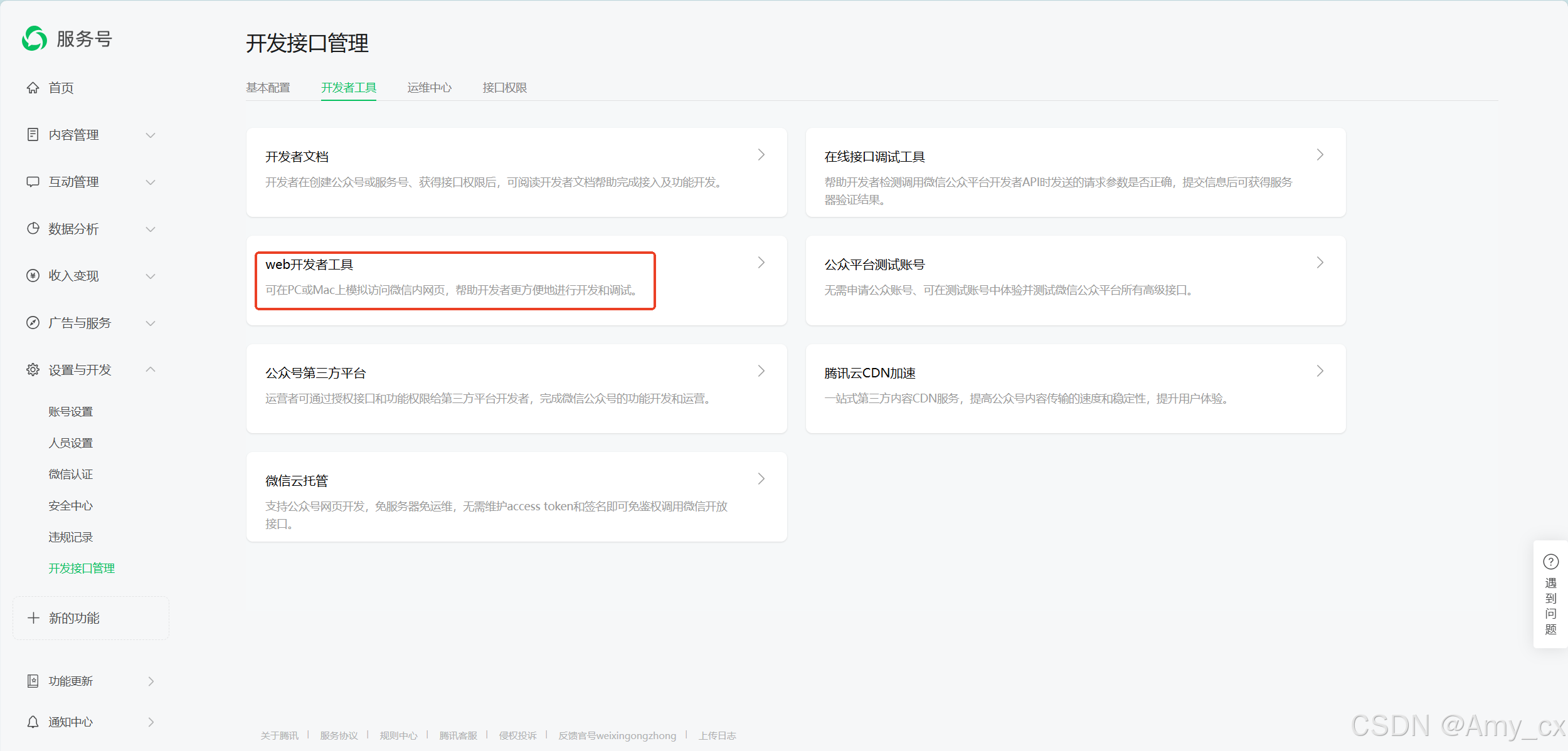Switch to the 运维中心 tab
1568x751 pixels.
tap(430, 88)
